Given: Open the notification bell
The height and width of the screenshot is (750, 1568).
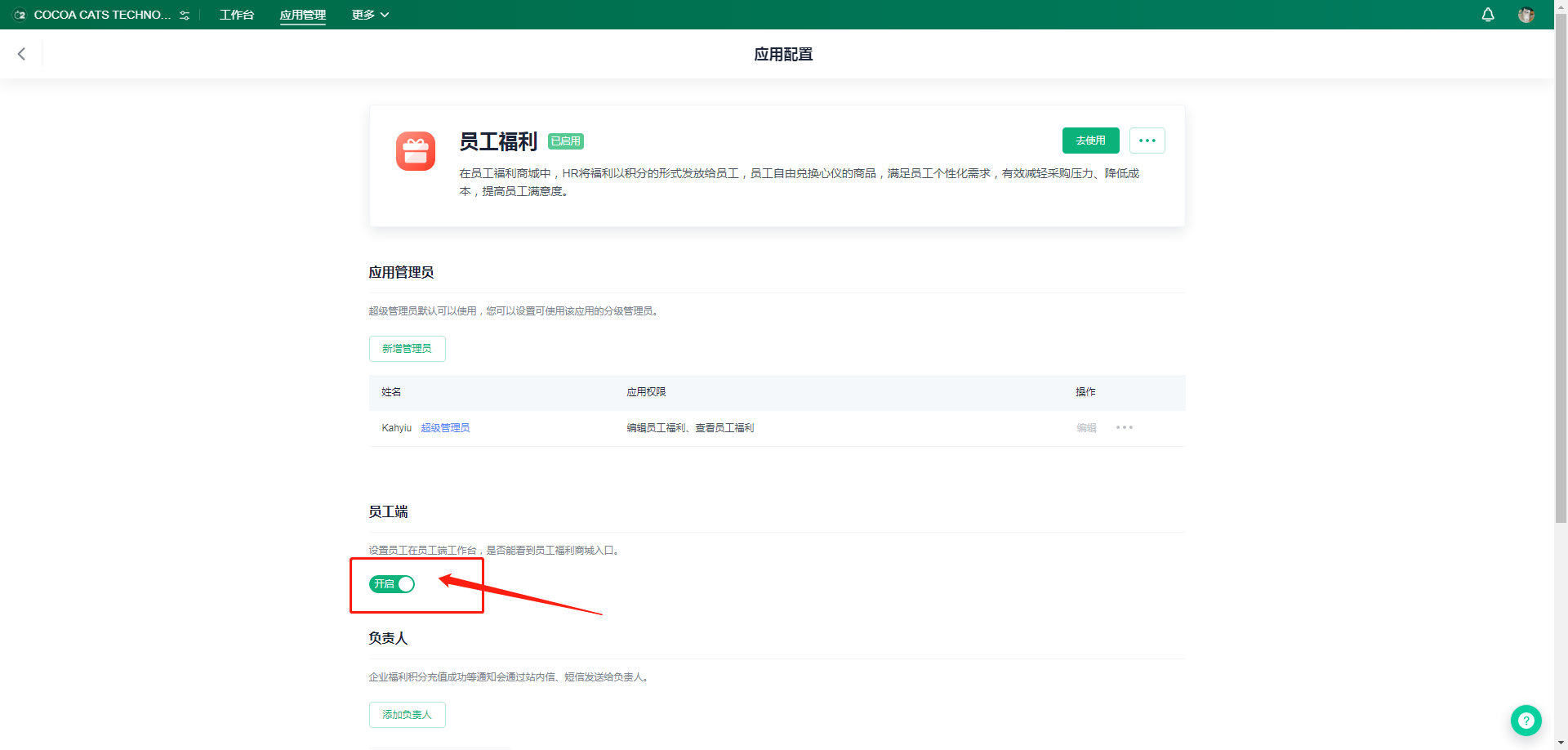Looking at the screenshot, I should (x=1488, y=15).
